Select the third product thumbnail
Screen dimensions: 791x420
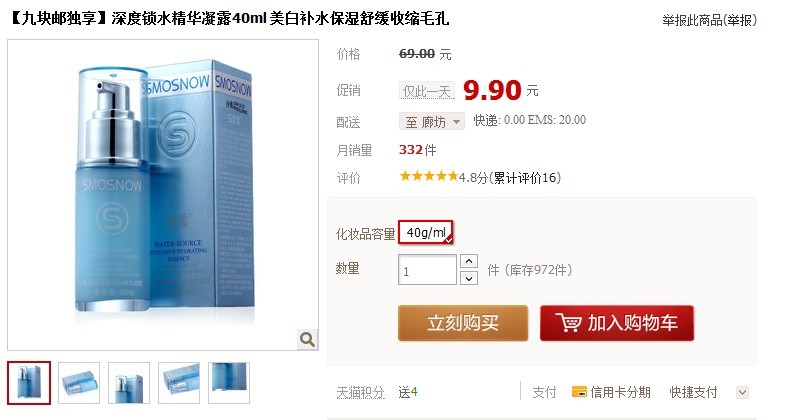click(129, 383)
